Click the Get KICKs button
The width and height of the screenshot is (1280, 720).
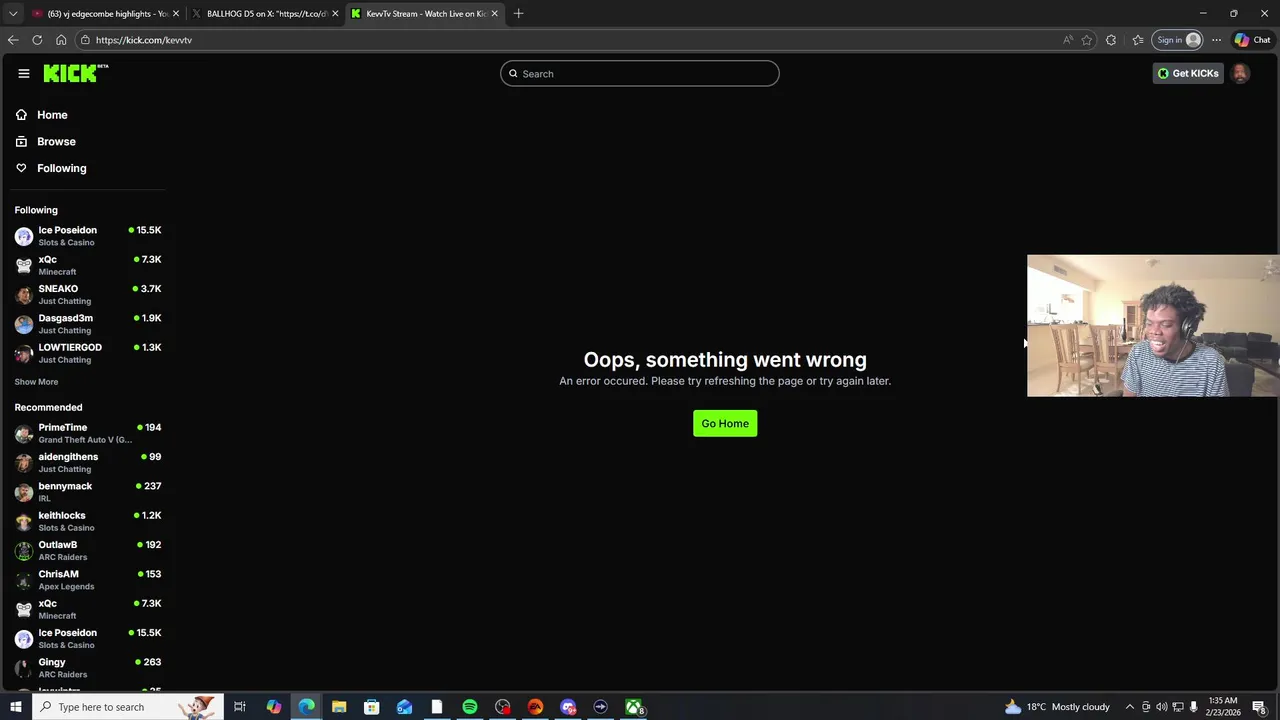tap(1188, 73)
